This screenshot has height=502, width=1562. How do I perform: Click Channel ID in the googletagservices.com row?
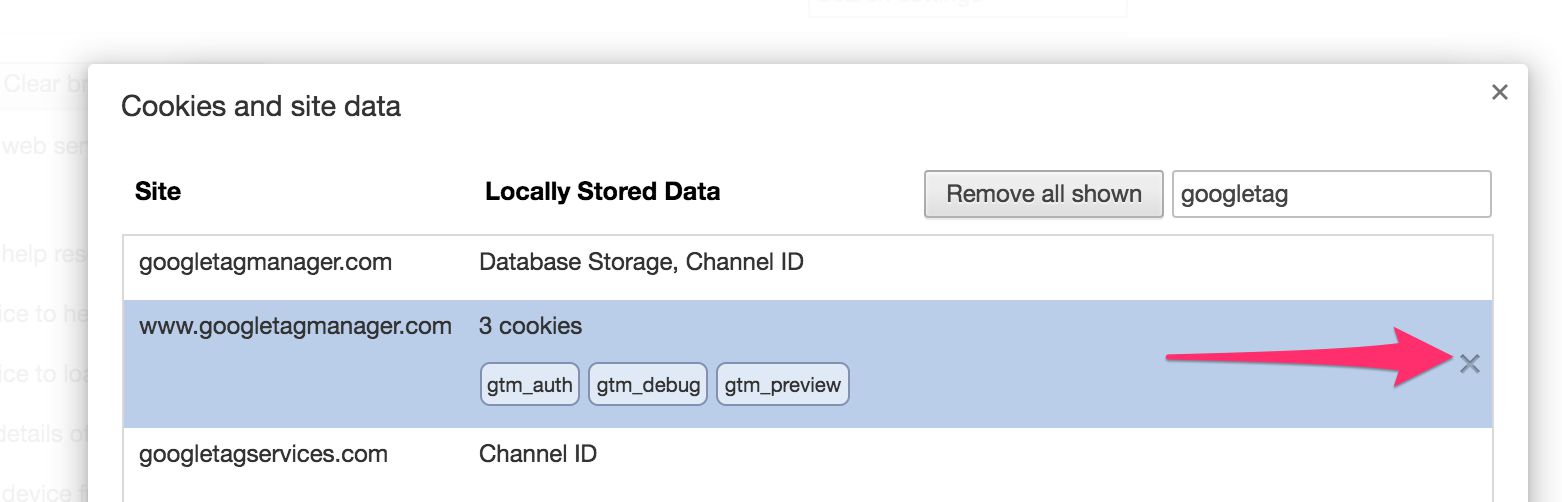(538, 454)
